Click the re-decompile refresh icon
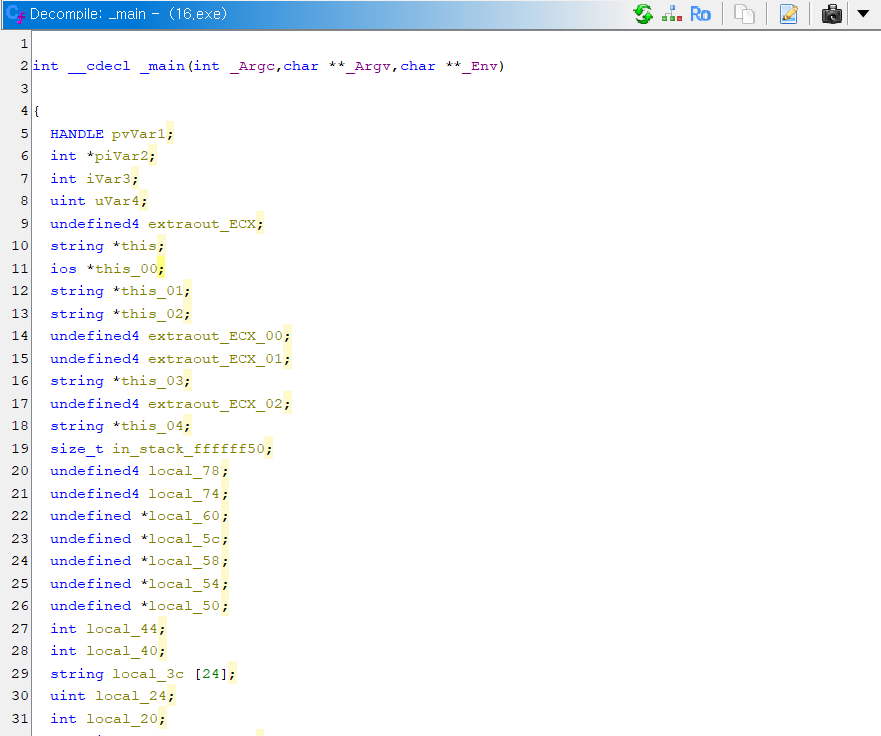The height and width of the screenshot is (736, 881). tap(643, 14)
